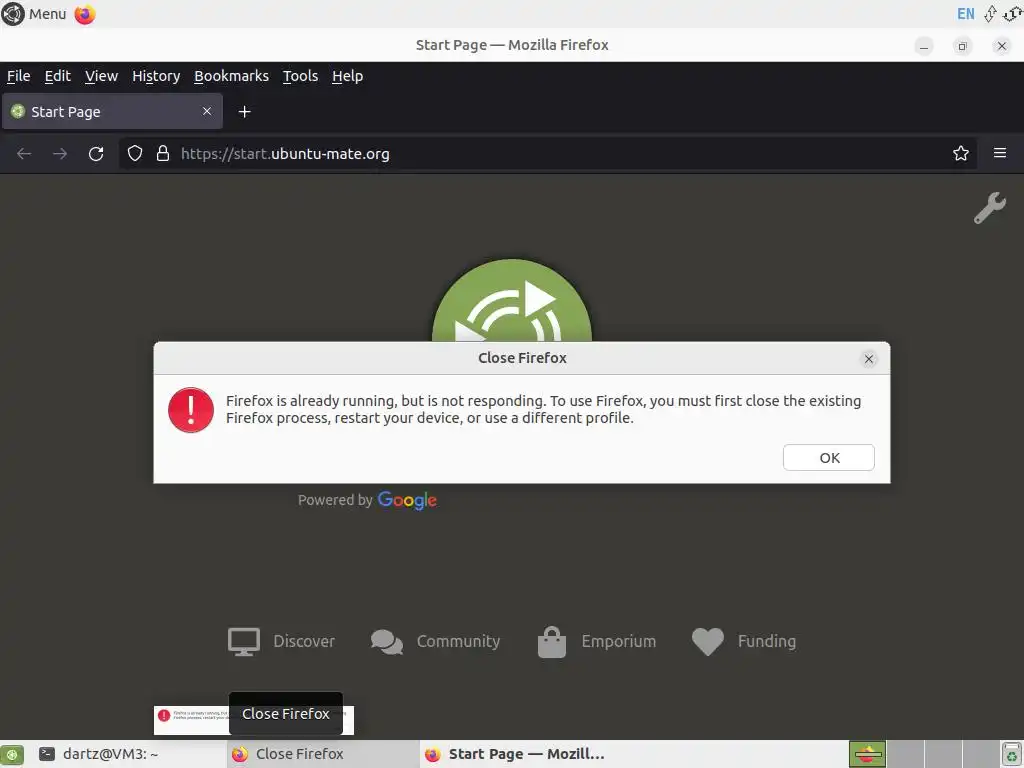Go forward one page

60,153
